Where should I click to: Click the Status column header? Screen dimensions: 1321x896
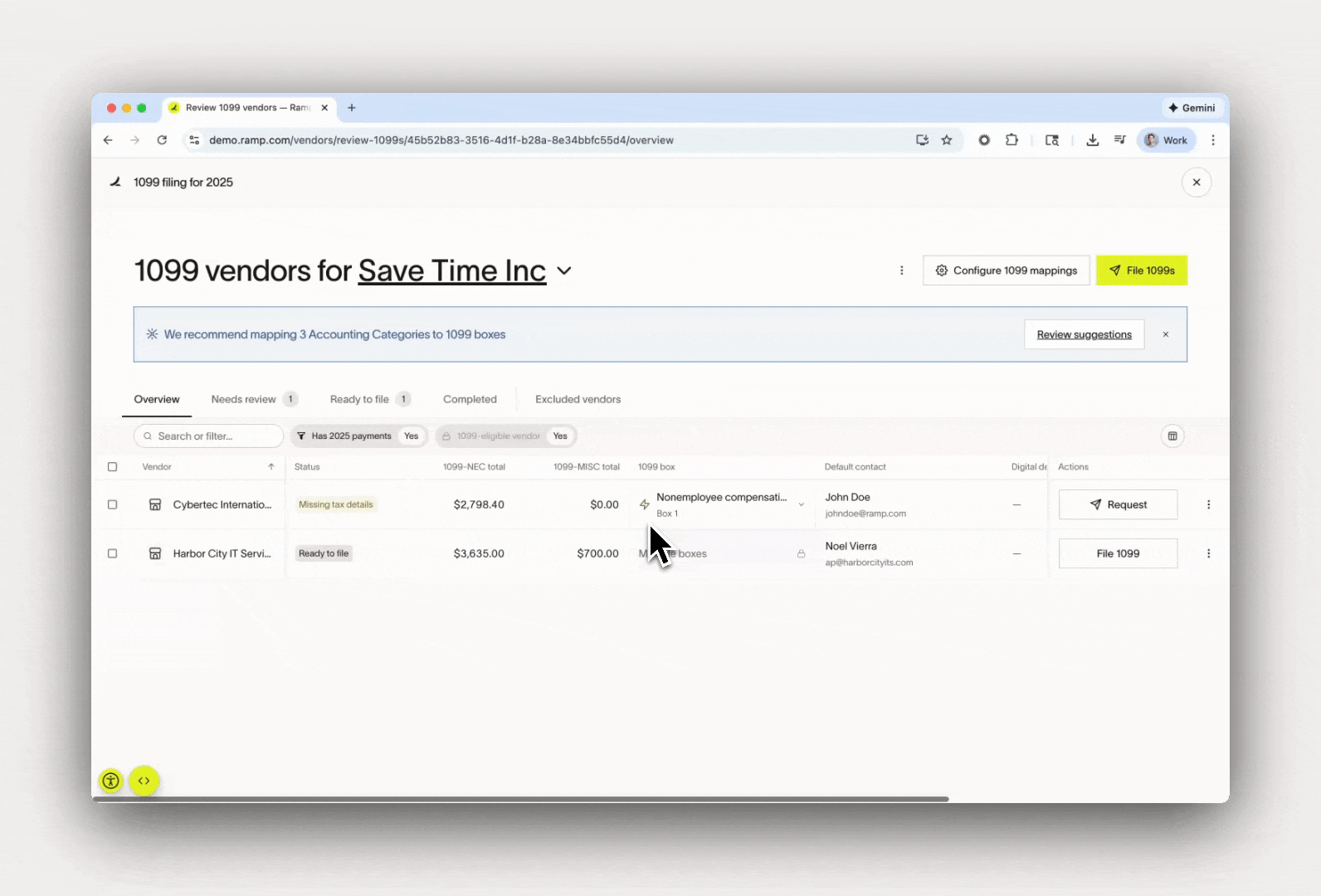click(307, 467)
